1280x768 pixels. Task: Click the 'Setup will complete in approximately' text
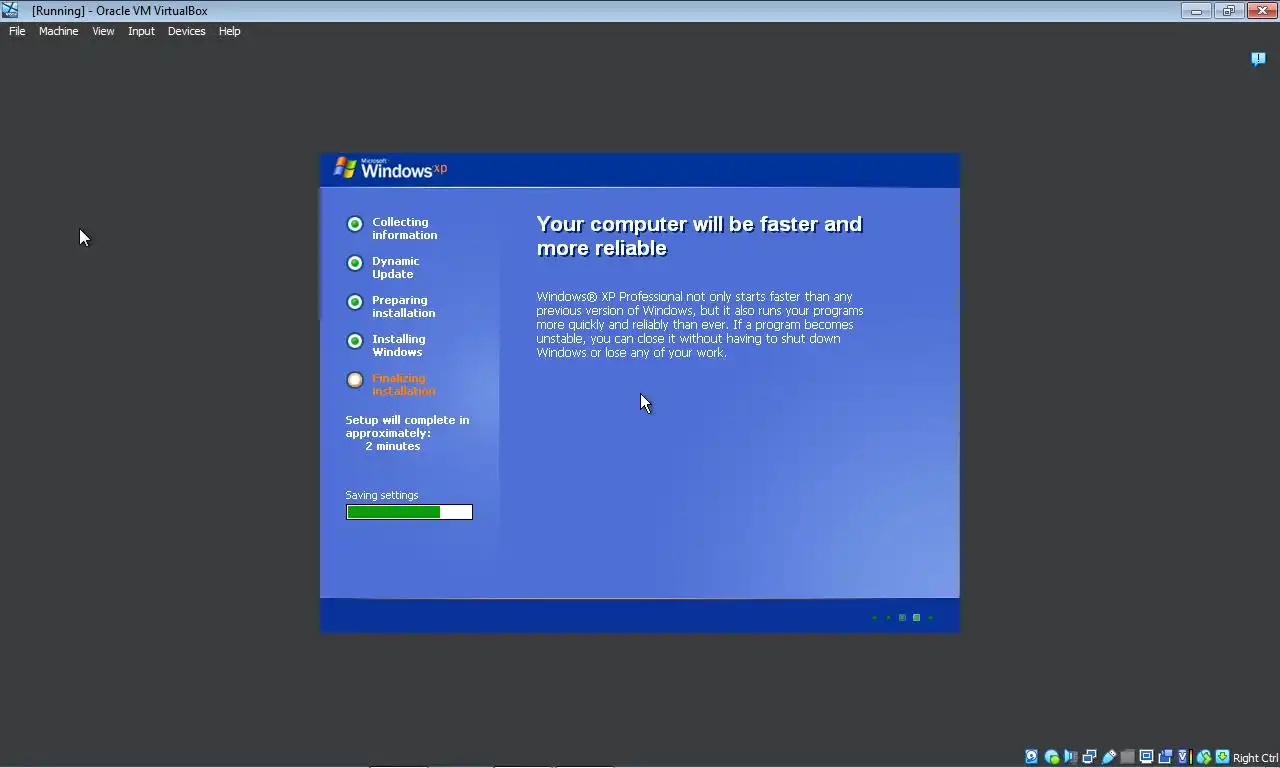407,426
